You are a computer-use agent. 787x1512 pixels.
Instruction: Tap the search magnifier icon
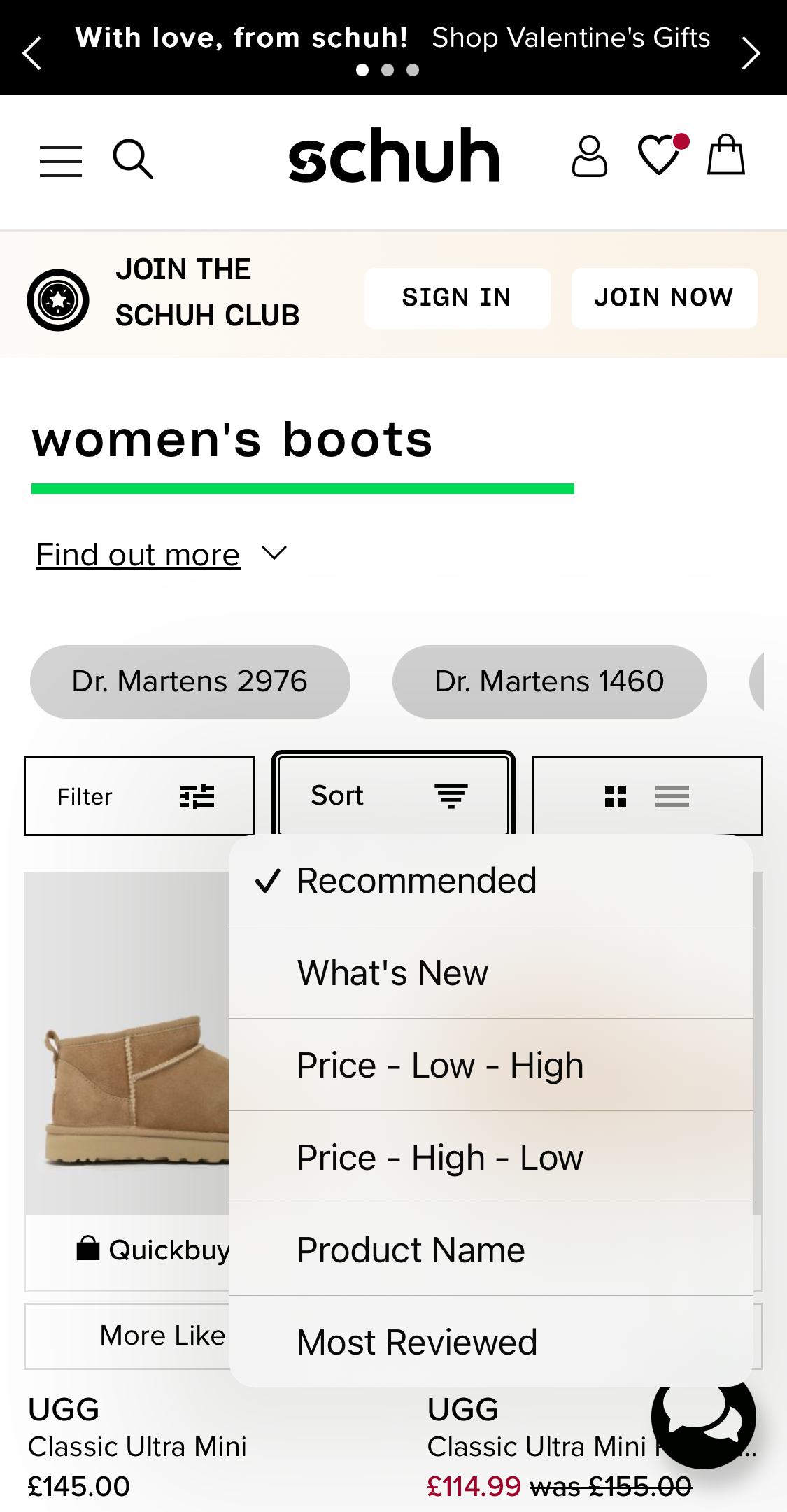point(132,159)
